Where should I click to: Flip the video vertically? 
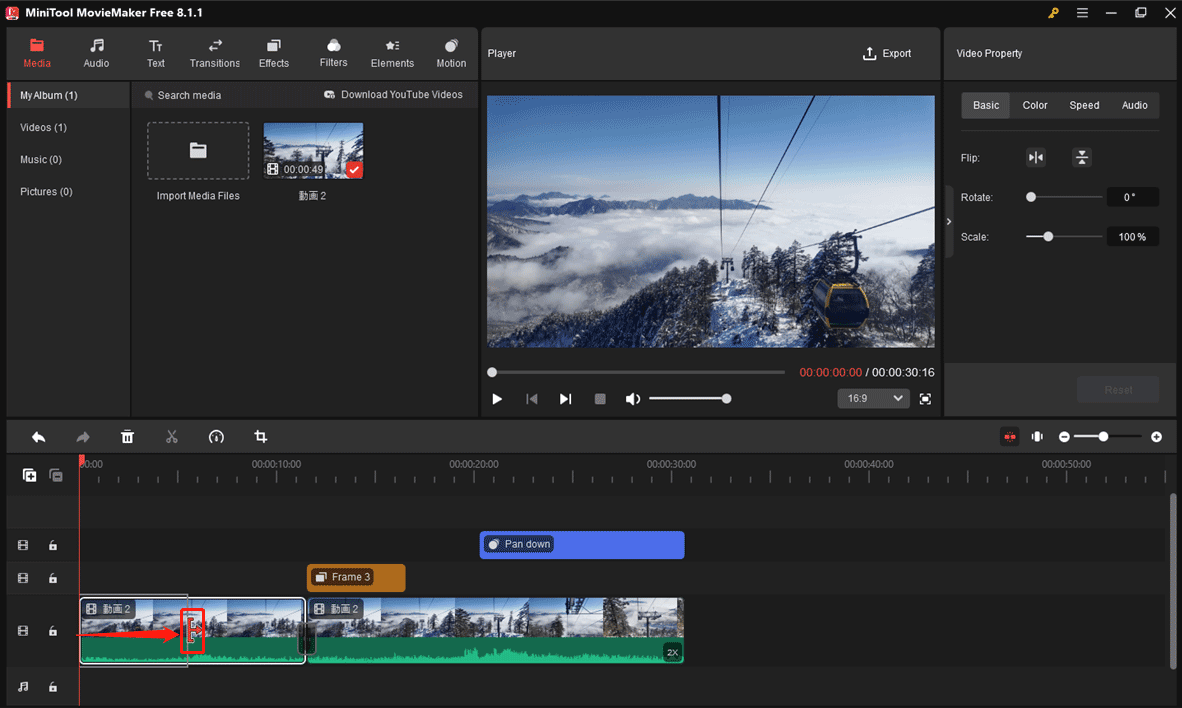(1082, 158)
